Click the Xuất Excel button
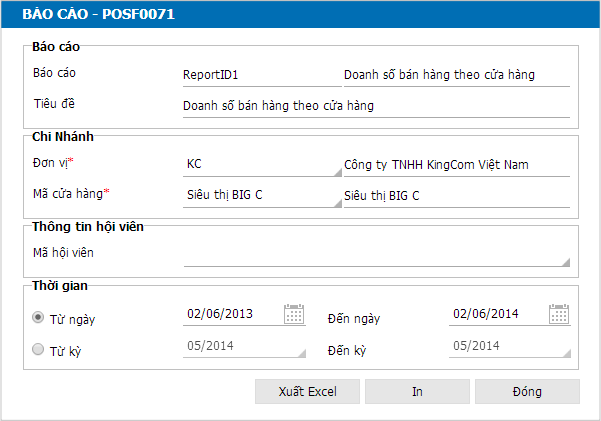 (307, 391)
